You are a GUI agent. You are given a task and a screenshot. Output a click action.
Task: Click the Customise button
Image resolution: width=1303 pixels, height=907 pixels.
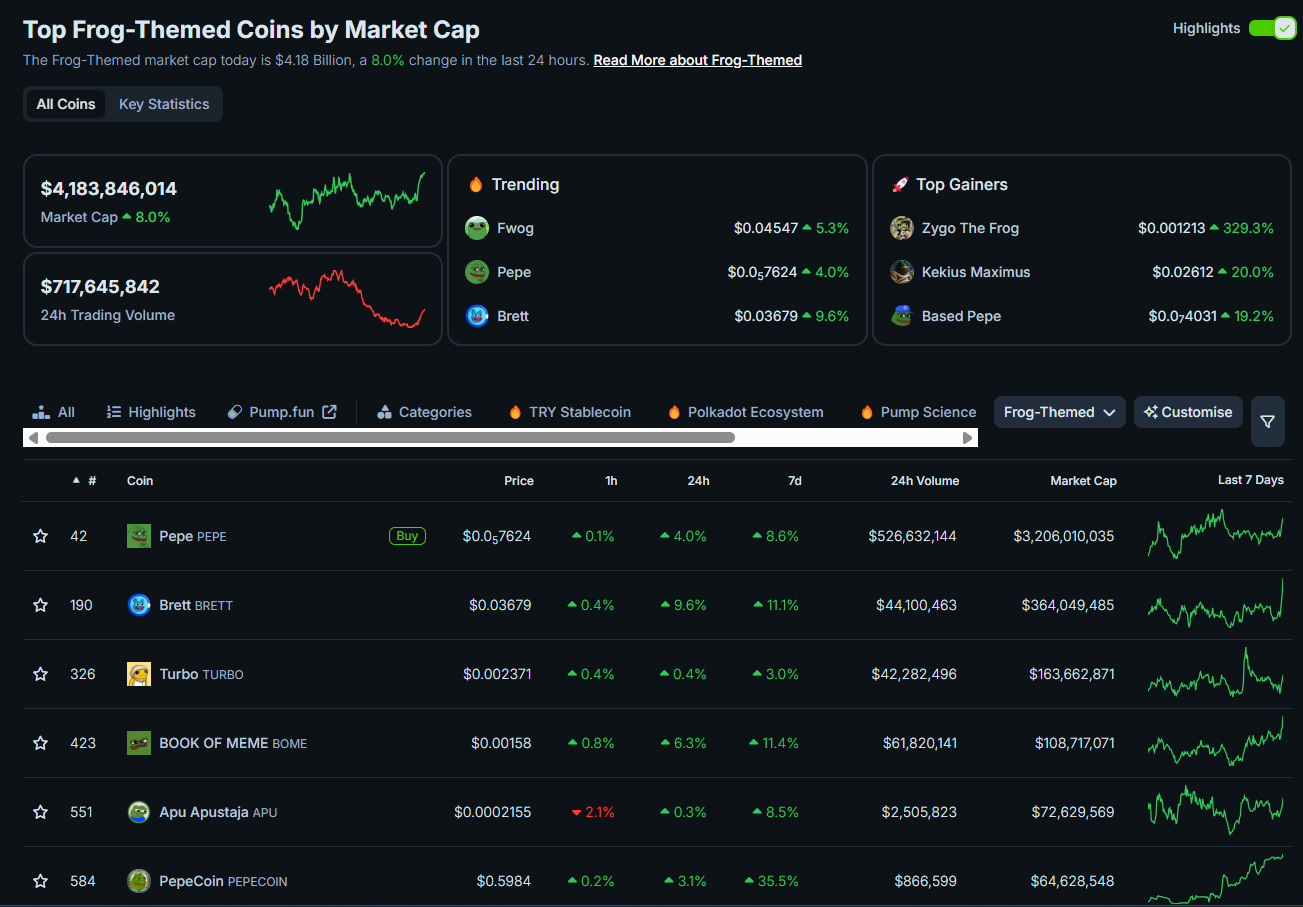pos(1189,412)
